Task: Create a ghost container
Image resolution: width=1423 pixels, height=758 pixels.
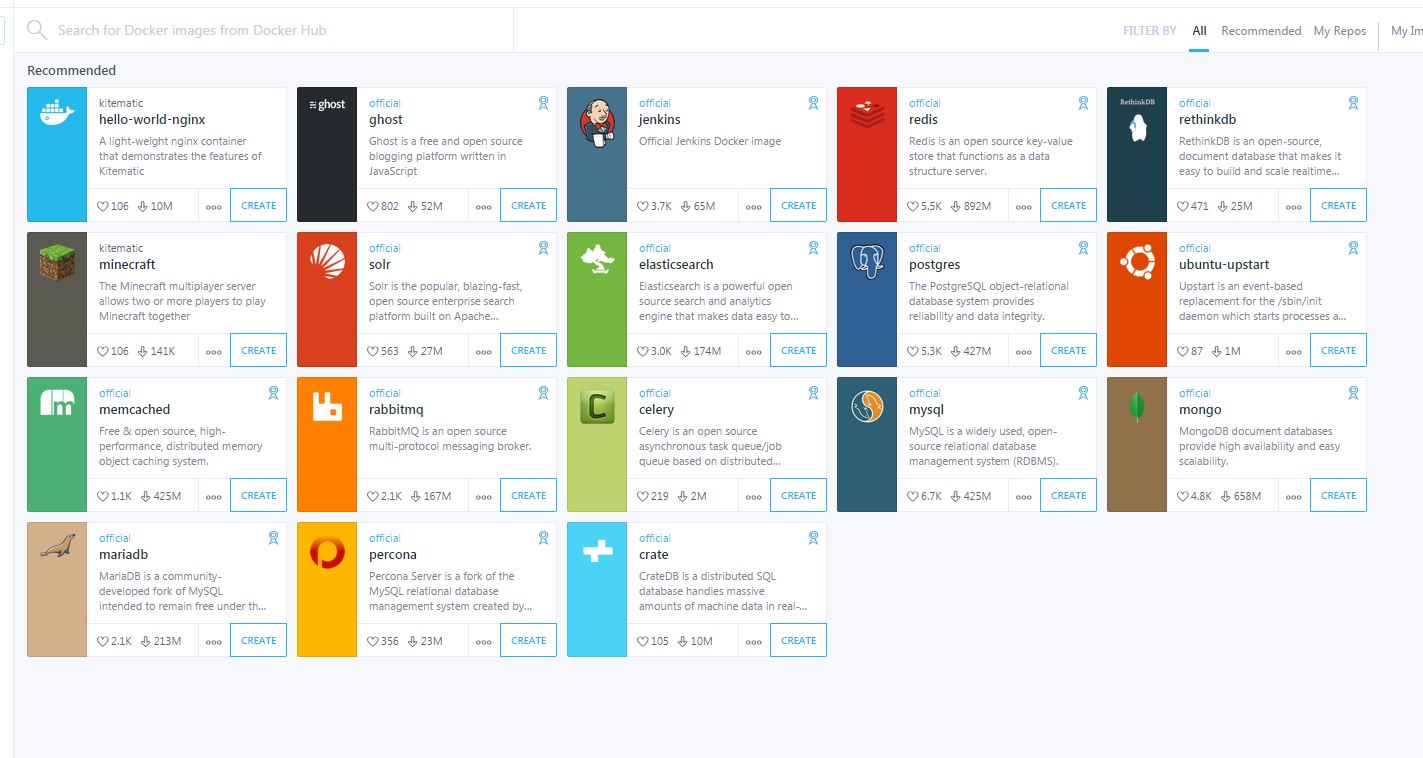Action: click(x=528, y=205)
